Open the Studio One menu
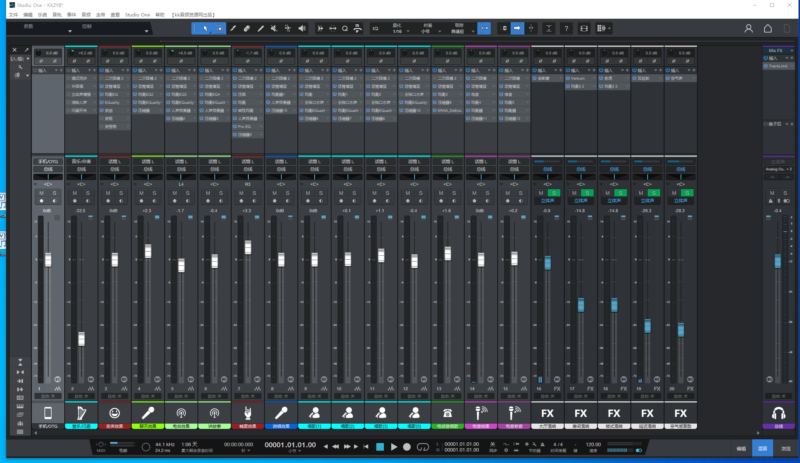Viewport: 800px width, 463px height. pyautogui.click(x=137, y=15)
